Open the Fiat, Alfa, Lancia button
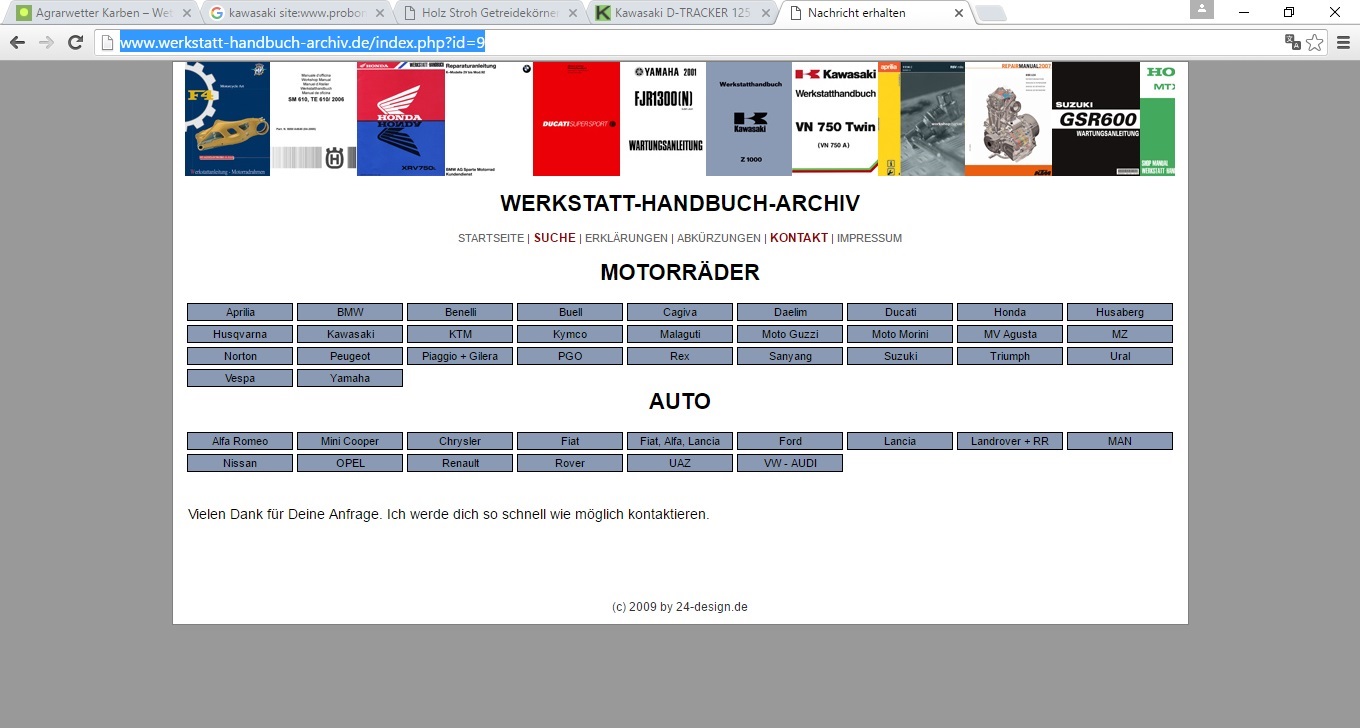Screen dimensions: 1360x728 680,441
